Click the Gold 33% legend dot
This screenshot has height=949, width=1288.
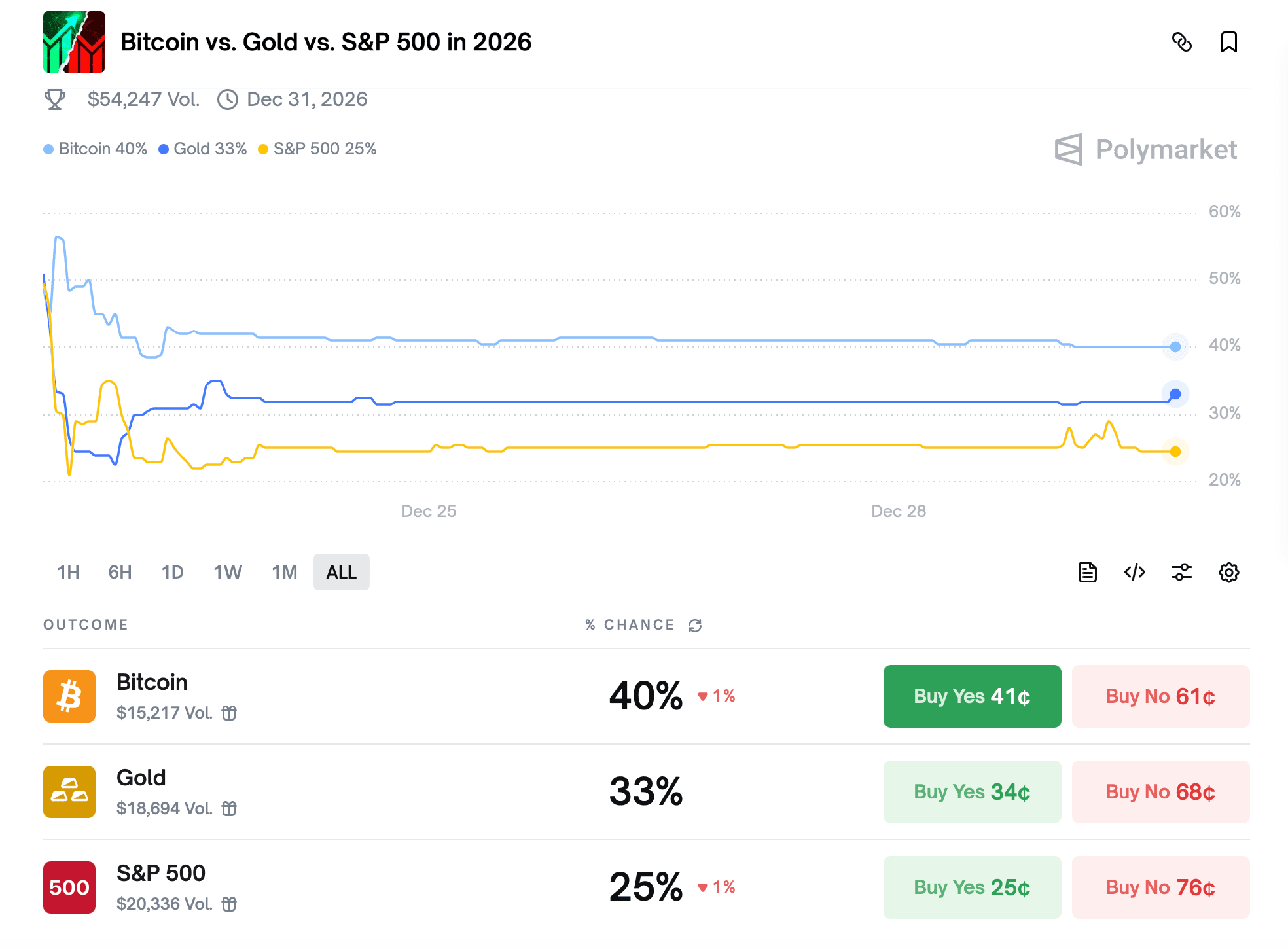[164, 149]
